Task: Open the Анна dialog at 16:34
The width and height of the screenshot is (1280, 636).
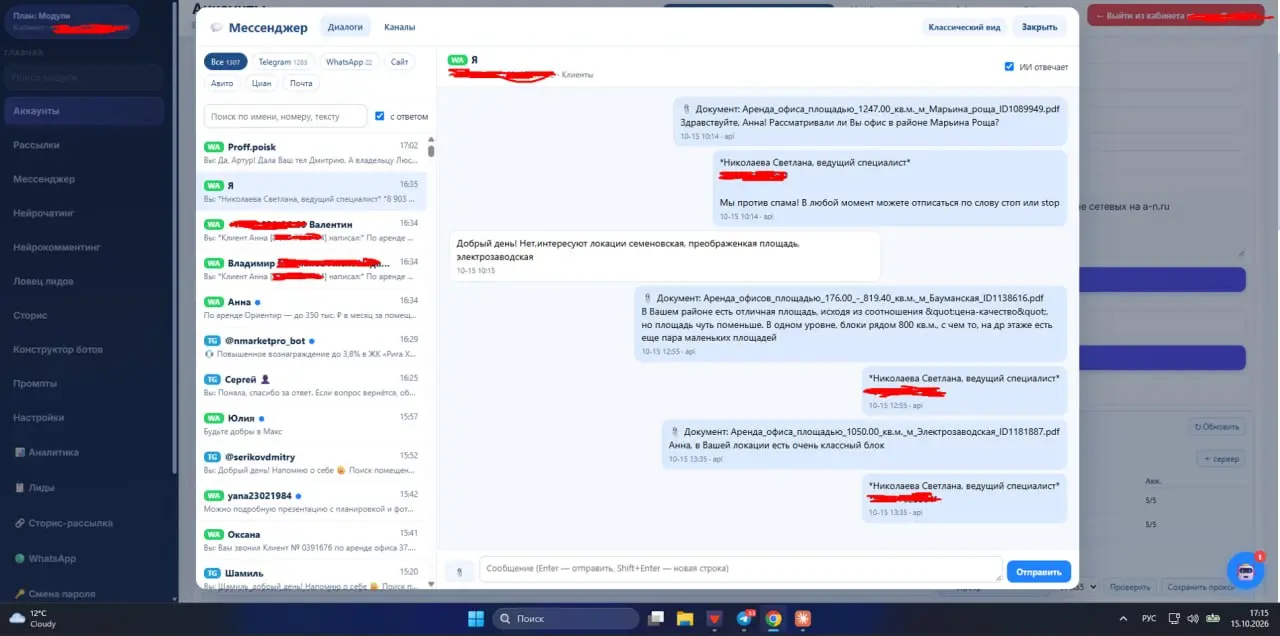Action: click(x=311, y=308)
